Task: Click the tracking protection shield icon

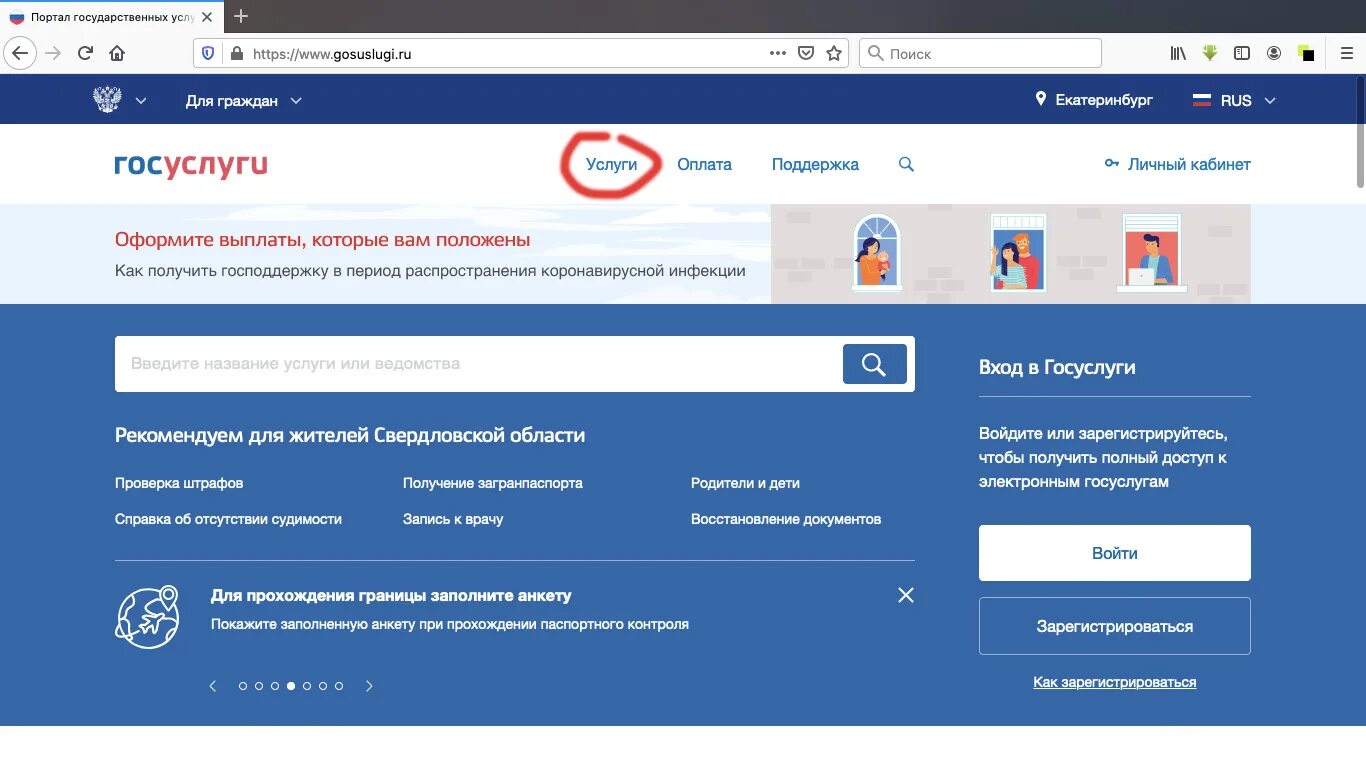Action: [208, 54]
